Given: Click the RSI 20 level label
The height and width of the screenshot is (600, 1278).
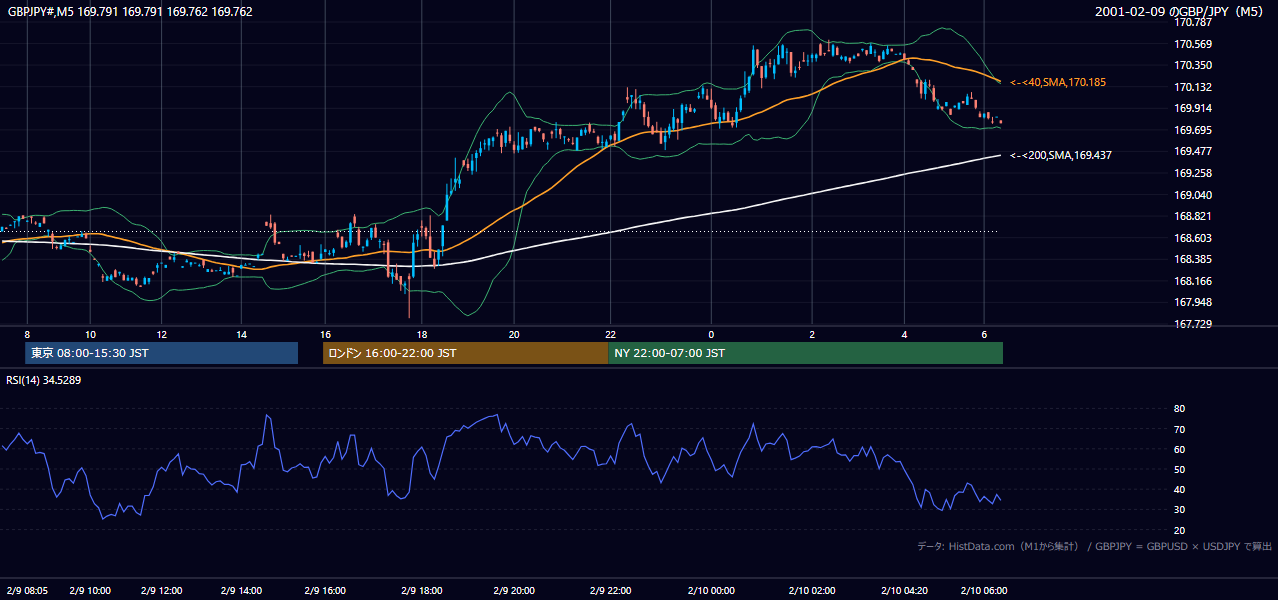Looking at the screenshot, I should (1180, 530).
